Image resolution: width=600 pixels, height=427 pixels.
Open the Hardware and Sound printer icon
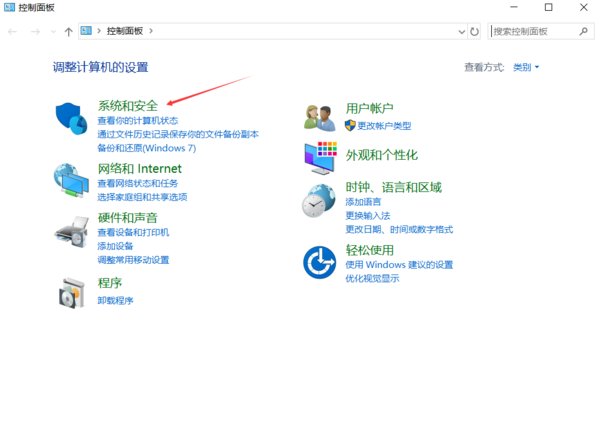click(71, 231)
